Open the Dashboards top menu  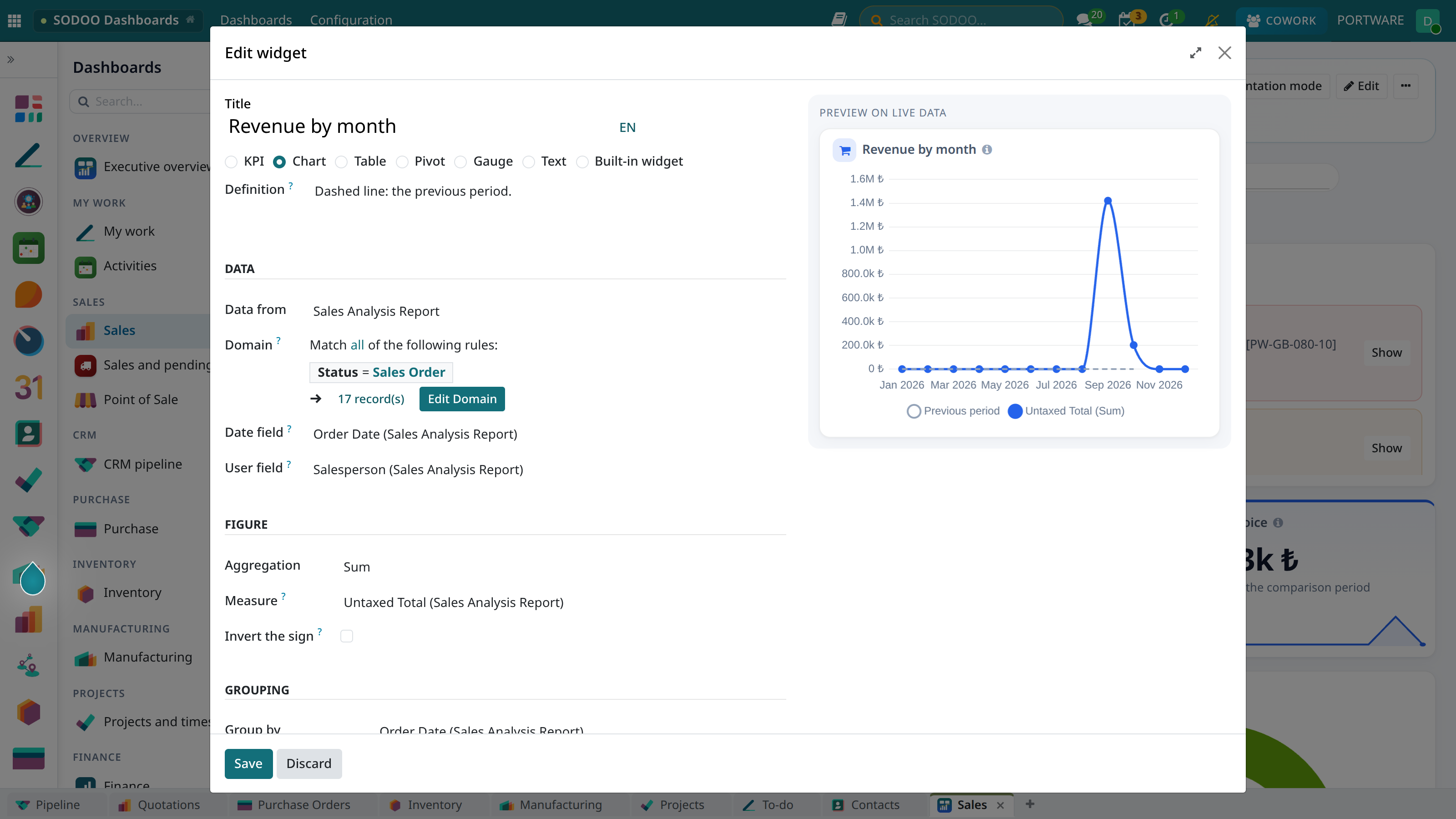click(256, 20)
